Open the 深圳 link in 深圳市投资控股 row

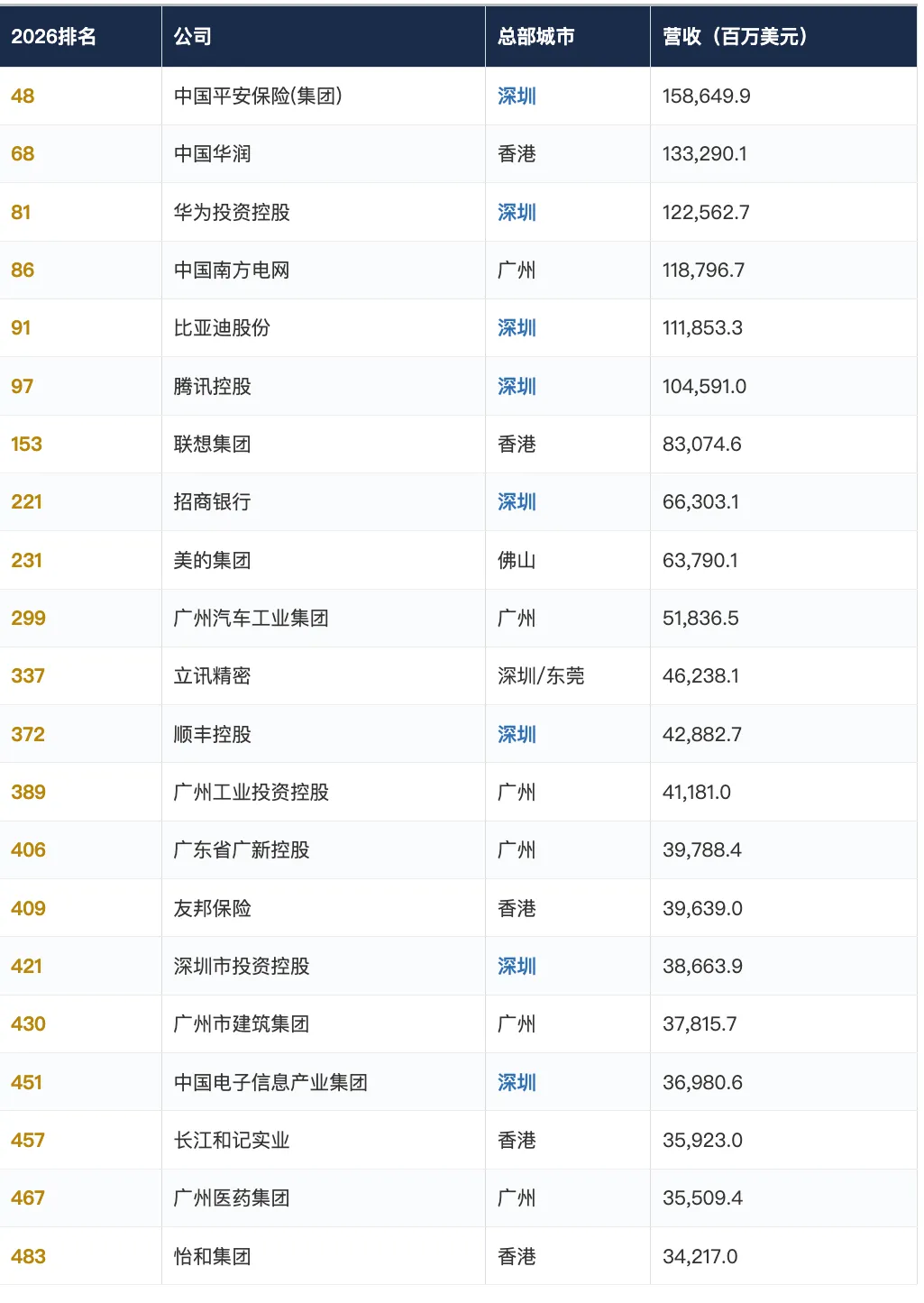tap(517, 967)
